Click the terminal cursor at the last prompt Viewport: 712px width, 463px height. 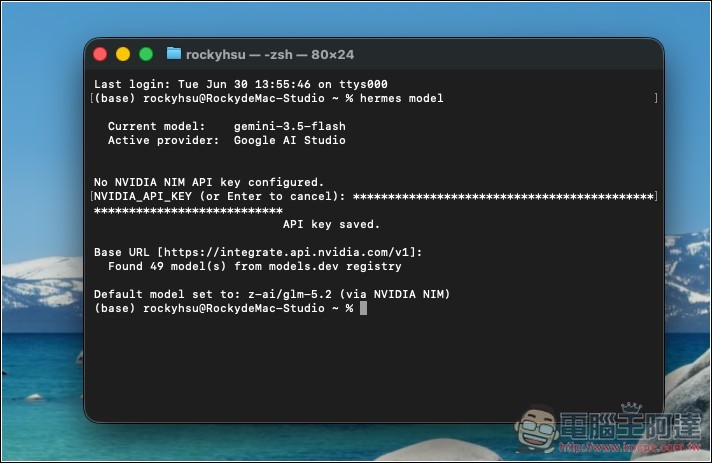tap(363, 308)
